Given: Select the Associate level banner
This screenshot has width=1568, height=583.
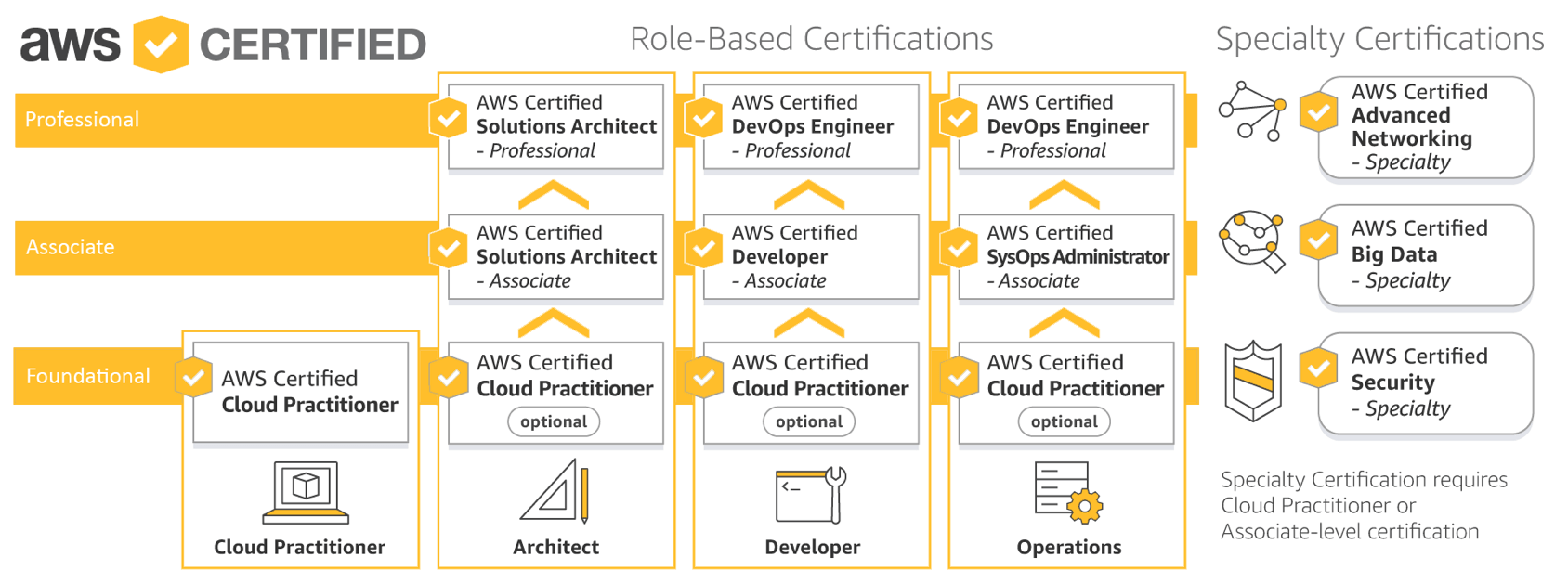Looking at the screenshot, I should 227,248.
